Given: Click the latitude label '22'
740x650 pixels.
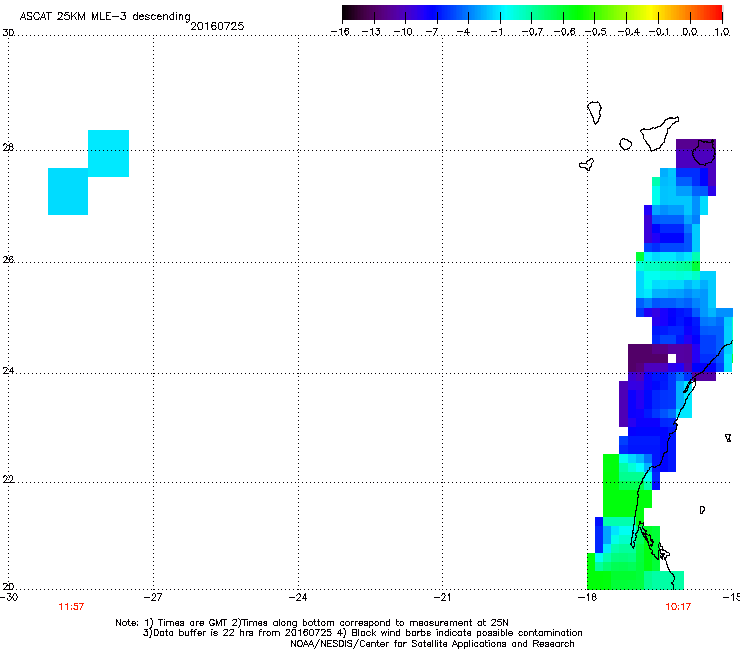Looking at the screenshot, I should (x=8, y=479).
